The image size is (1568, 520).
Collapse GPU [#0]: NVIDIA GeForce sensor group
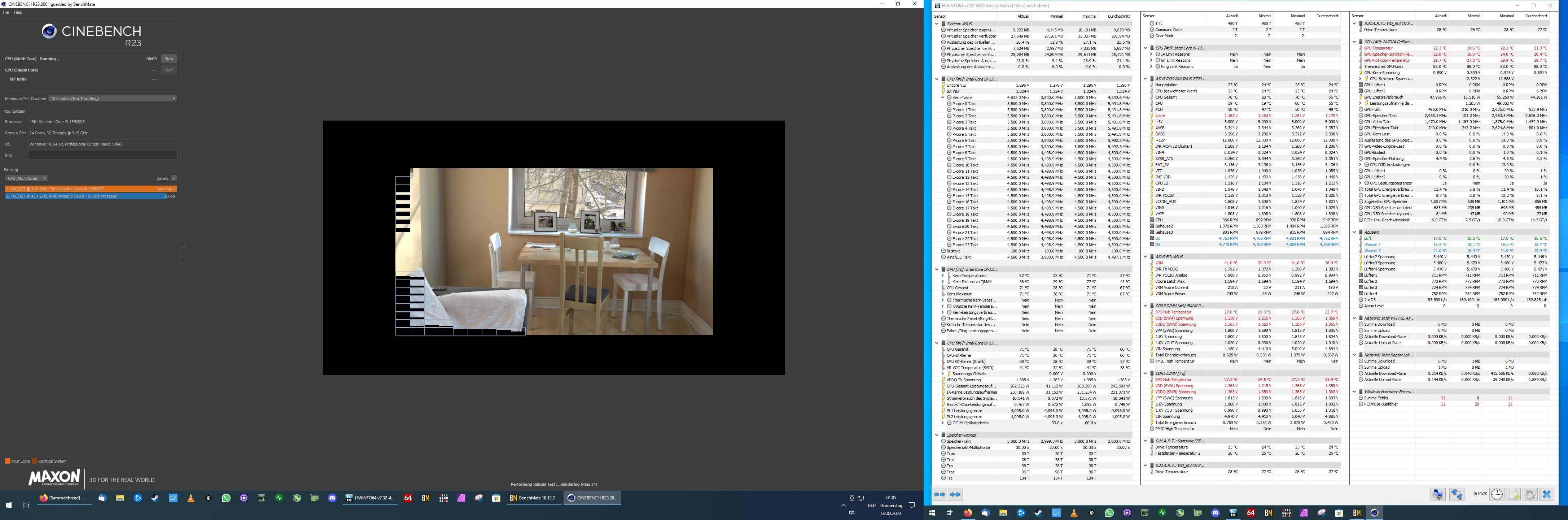pyautogui.click(x=1354, y=42)
